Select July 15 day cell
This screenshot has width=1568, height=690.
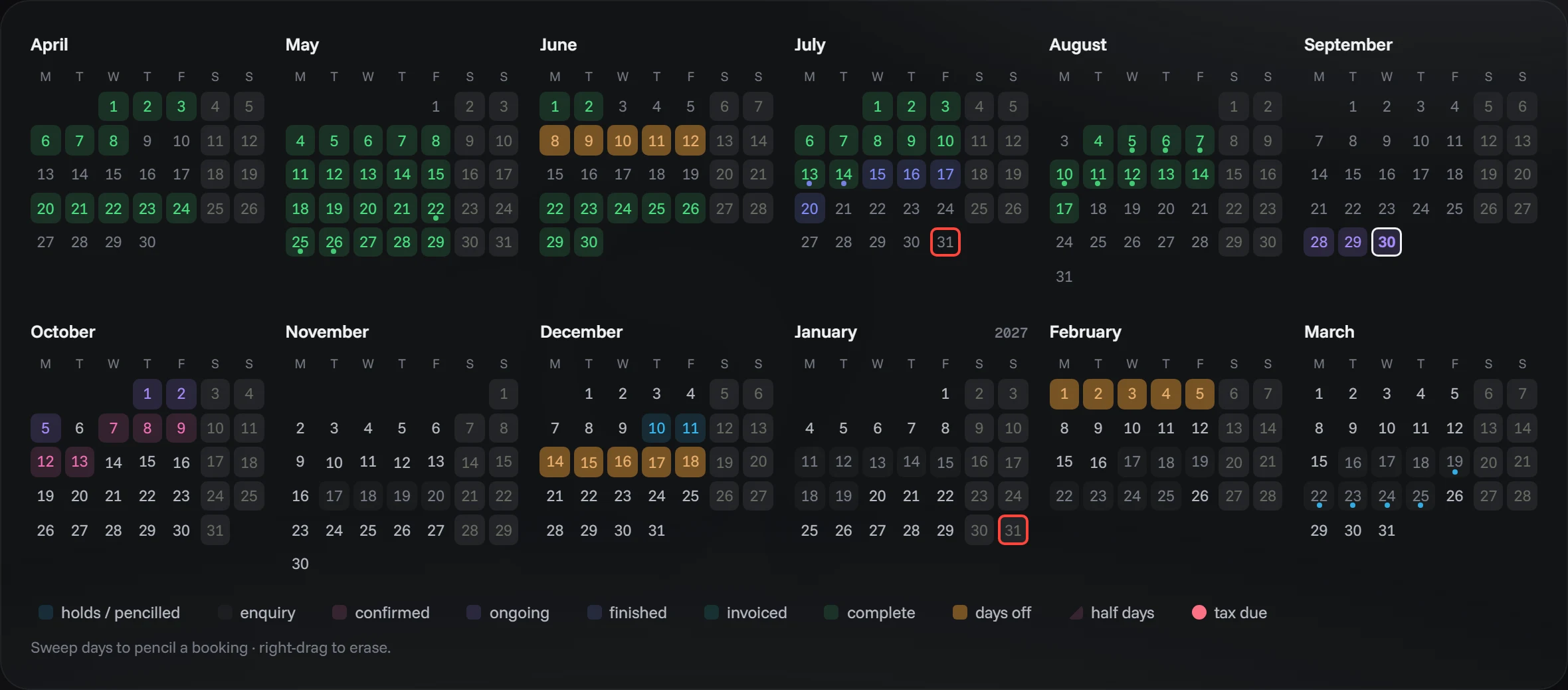pyautogui.click(x=878, y=174)
